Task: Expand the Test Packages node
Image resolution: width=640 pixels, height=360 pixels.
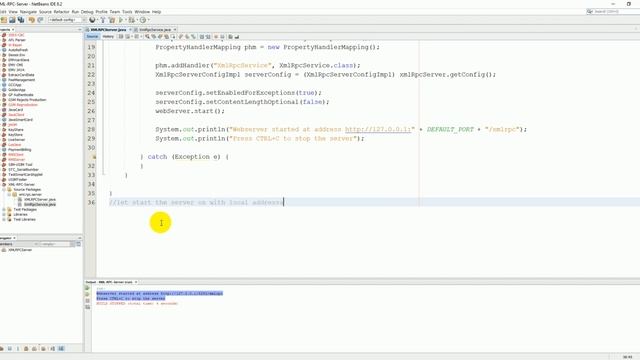Action: coord(4,209)
